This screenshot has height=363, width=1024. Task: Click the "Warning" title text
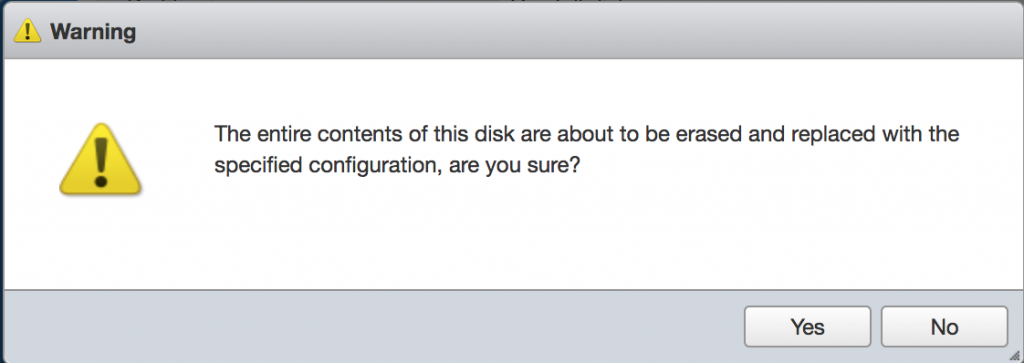(x=93, y=31)
